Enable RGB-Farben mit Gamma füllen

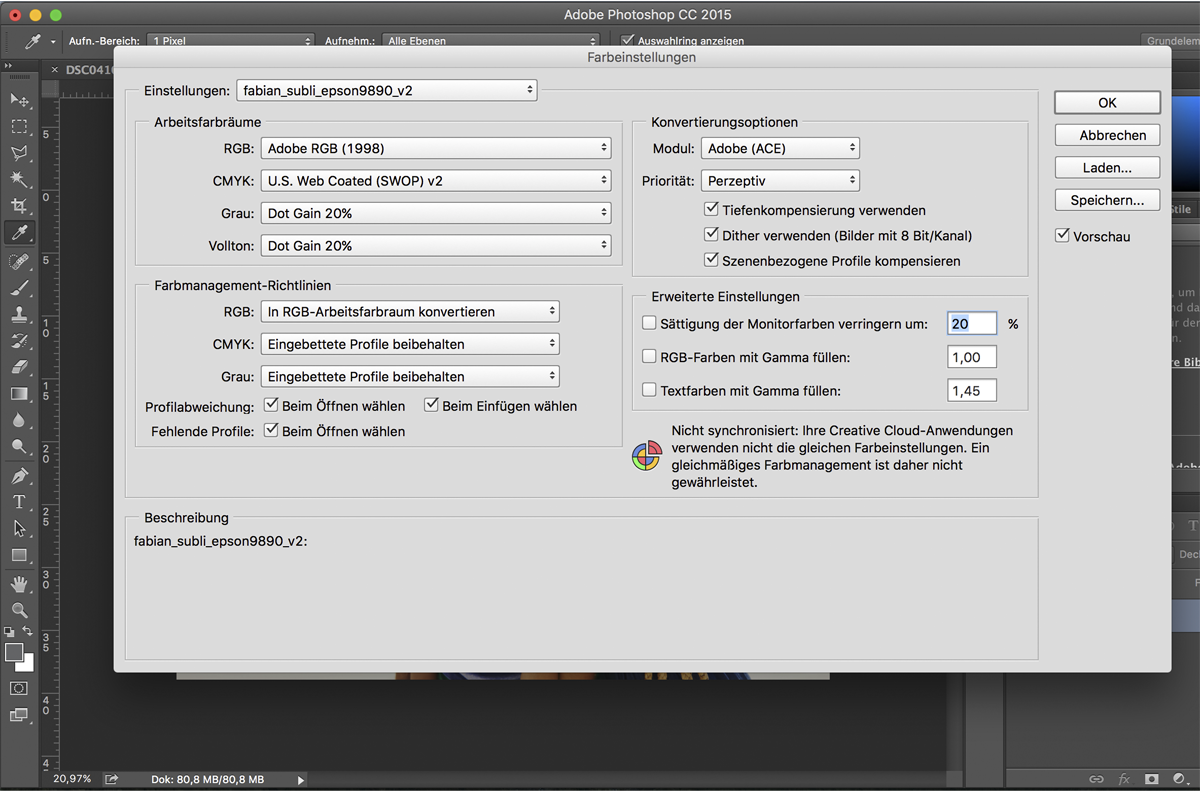click(x=649, y=357)
